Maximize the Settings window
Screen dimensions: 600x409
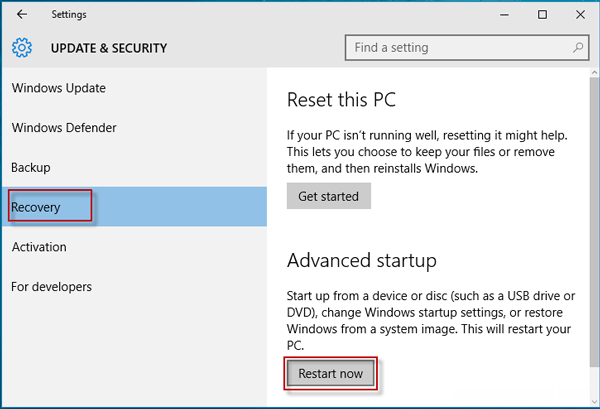coord(542,15)
